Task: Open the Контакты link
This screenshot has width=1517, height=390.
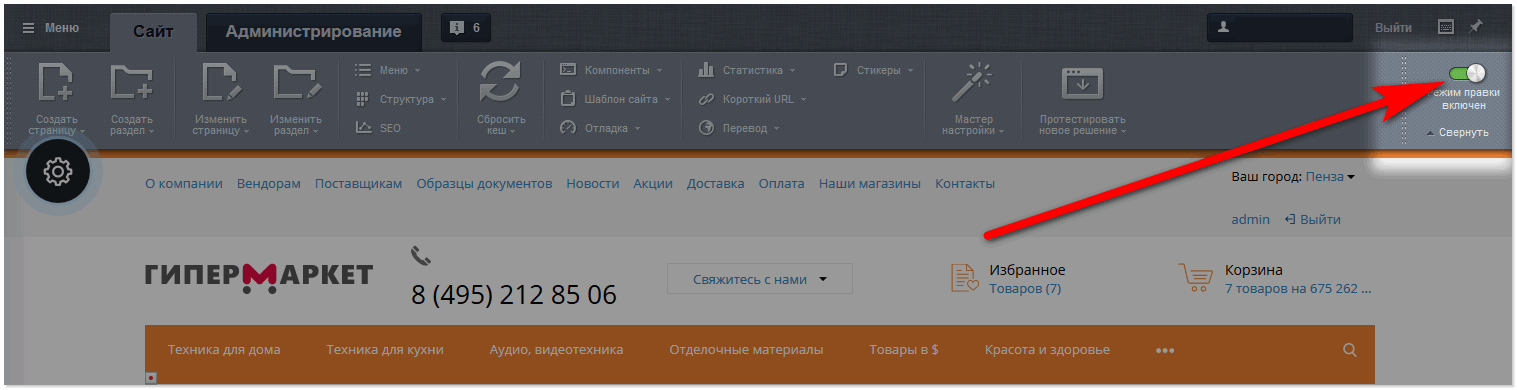Action: point(965,184)
